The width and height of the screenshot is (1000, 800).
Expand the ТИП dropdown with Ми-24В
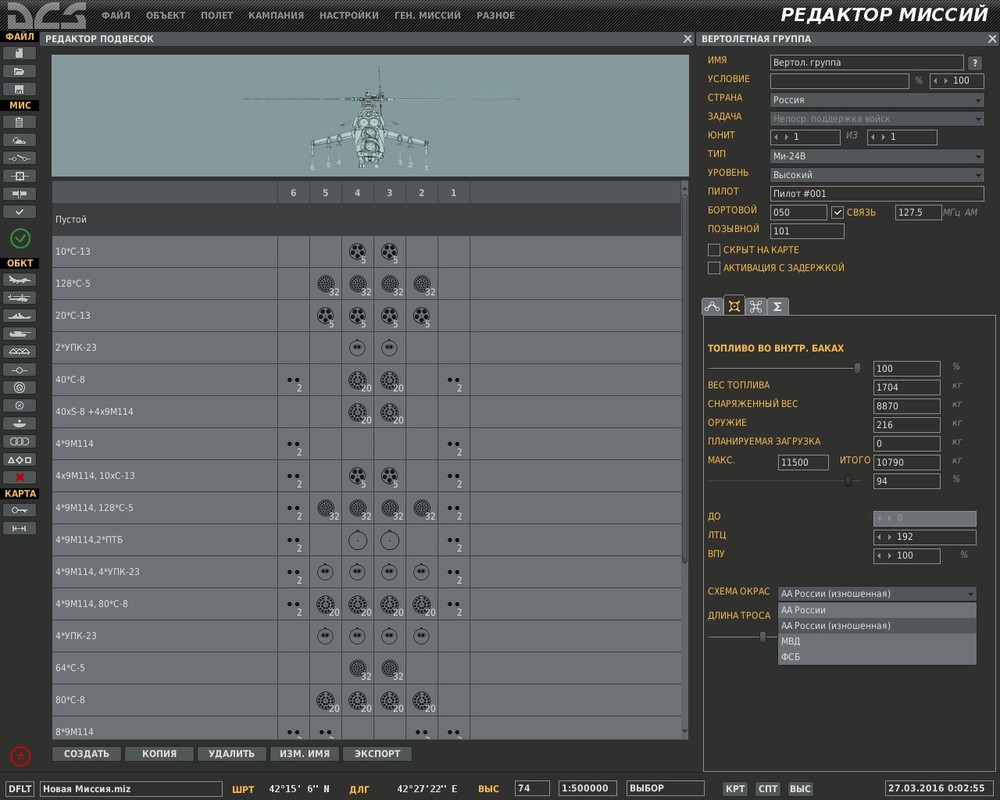point(877,156)
